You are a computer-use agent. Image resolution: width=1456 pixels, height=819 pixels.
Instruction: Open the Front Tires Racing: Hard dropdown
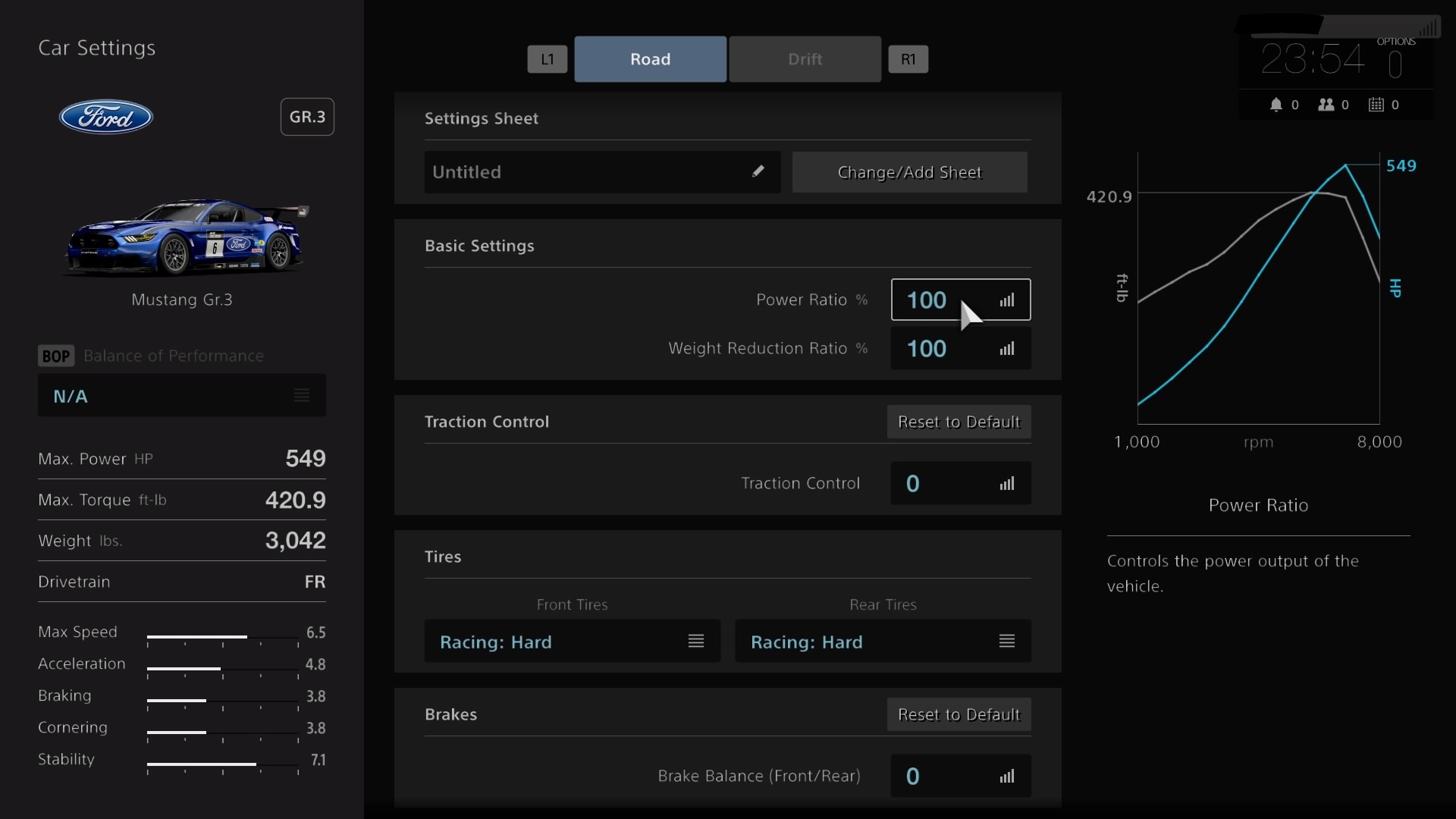[572, 642]
